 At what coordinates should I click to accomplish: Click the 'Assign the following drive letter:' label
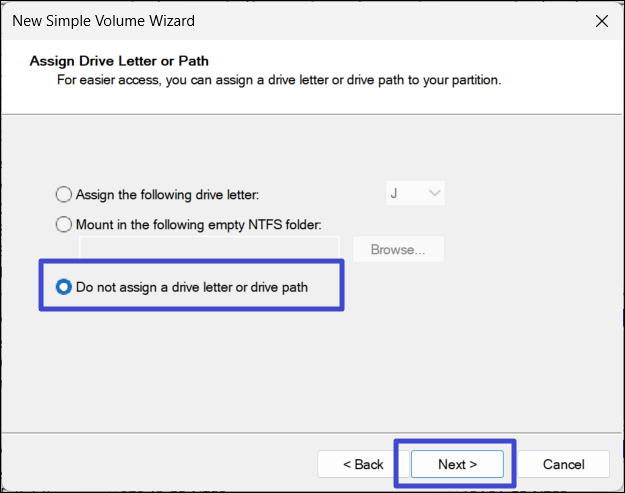point(167,194)
